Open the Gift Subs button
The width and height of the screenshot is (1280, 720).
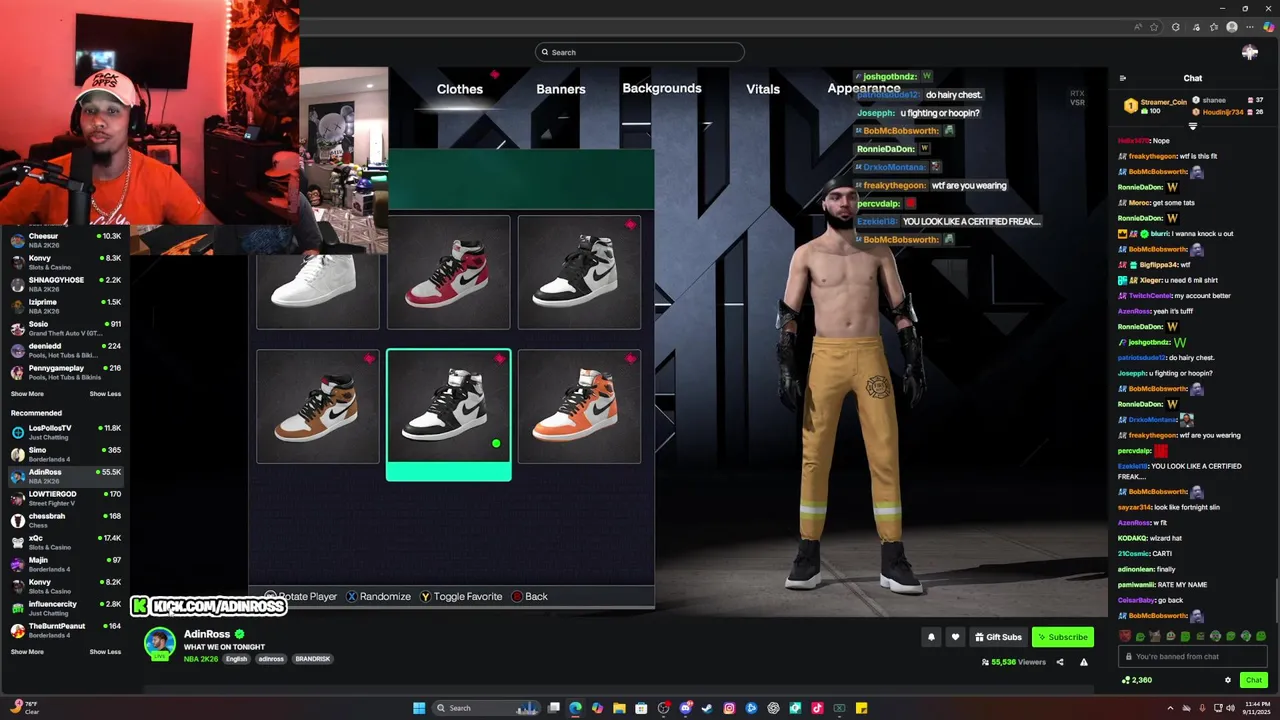(998, 637)
